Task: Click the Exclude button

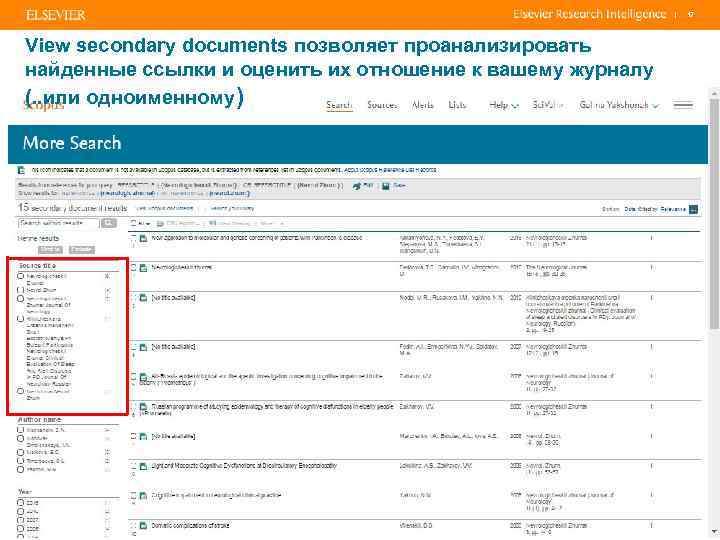Action: (82, 250)
